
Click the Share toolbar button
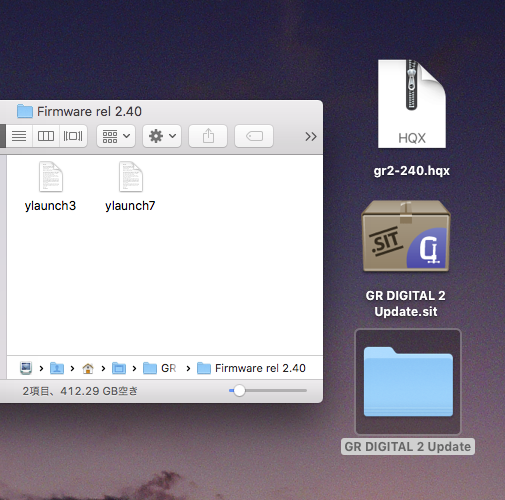(x=208, y=136)
